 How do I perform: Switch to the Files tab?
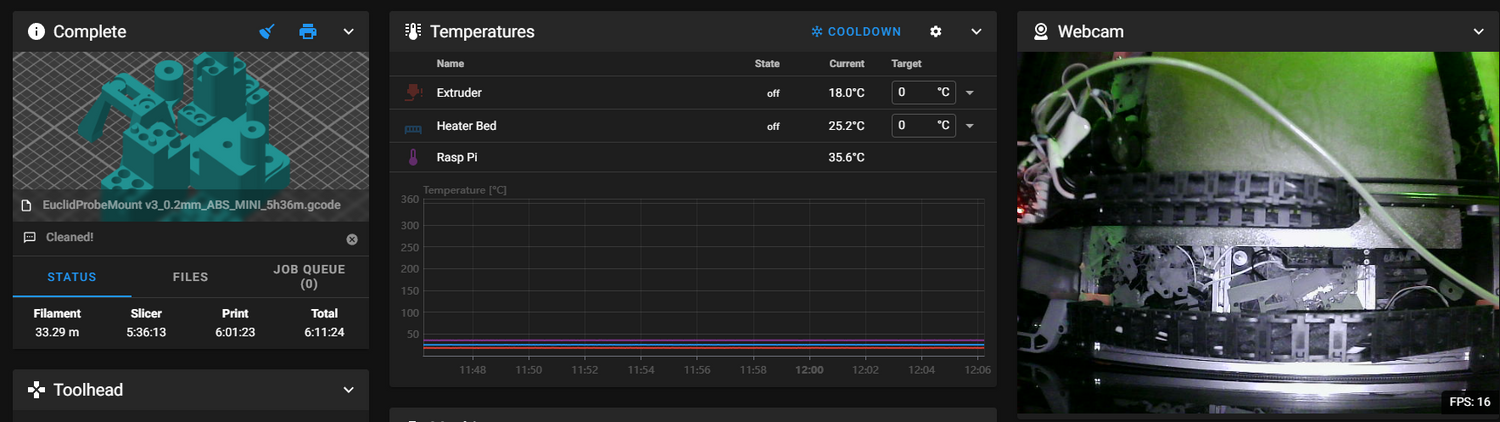(x=190, y=277)
